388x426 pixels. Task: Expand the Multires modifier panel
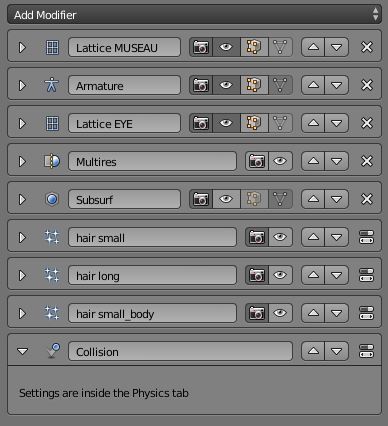tap(22, 161)
